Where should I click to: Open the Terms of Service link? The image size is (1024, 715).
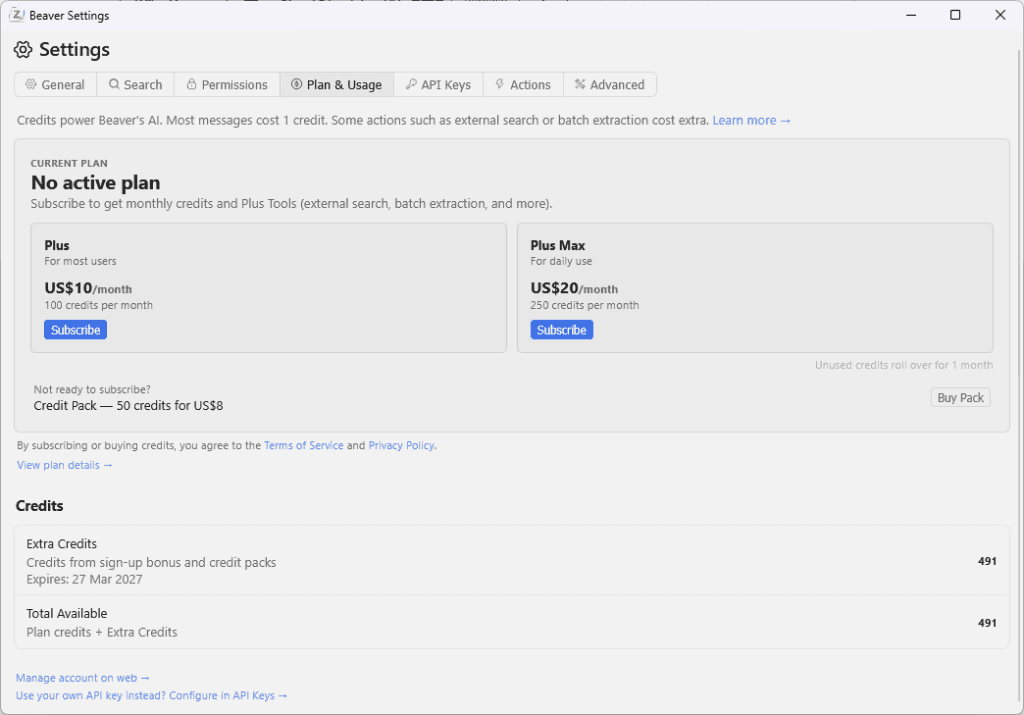click(x=303, y=446)
